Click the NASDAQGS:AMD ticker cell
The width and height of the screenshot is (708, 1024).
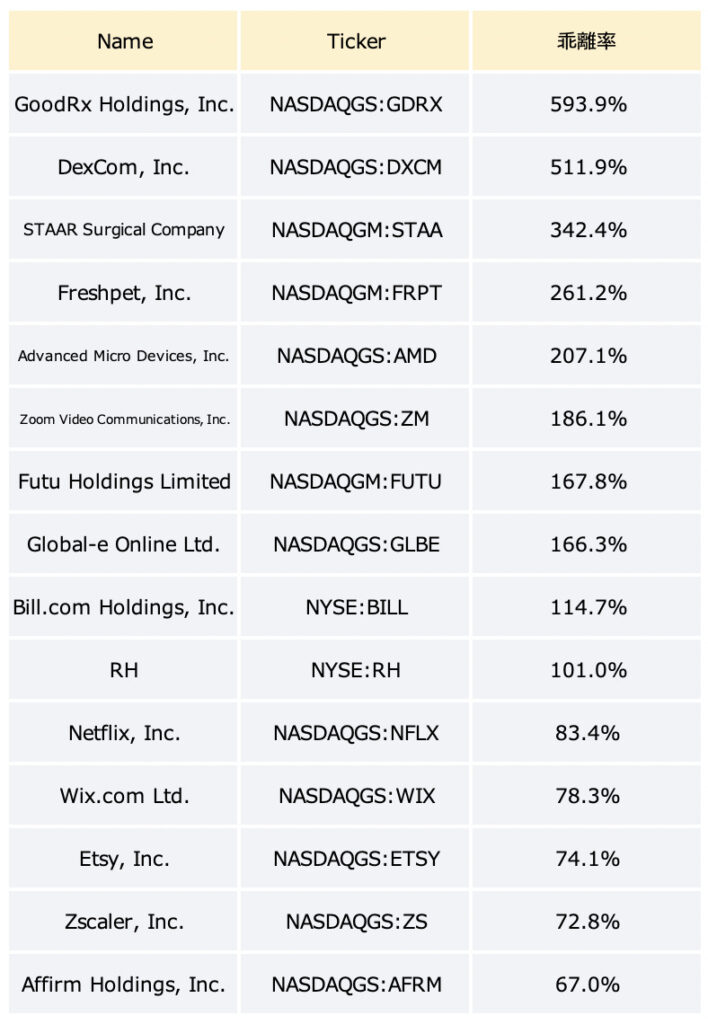355,355
